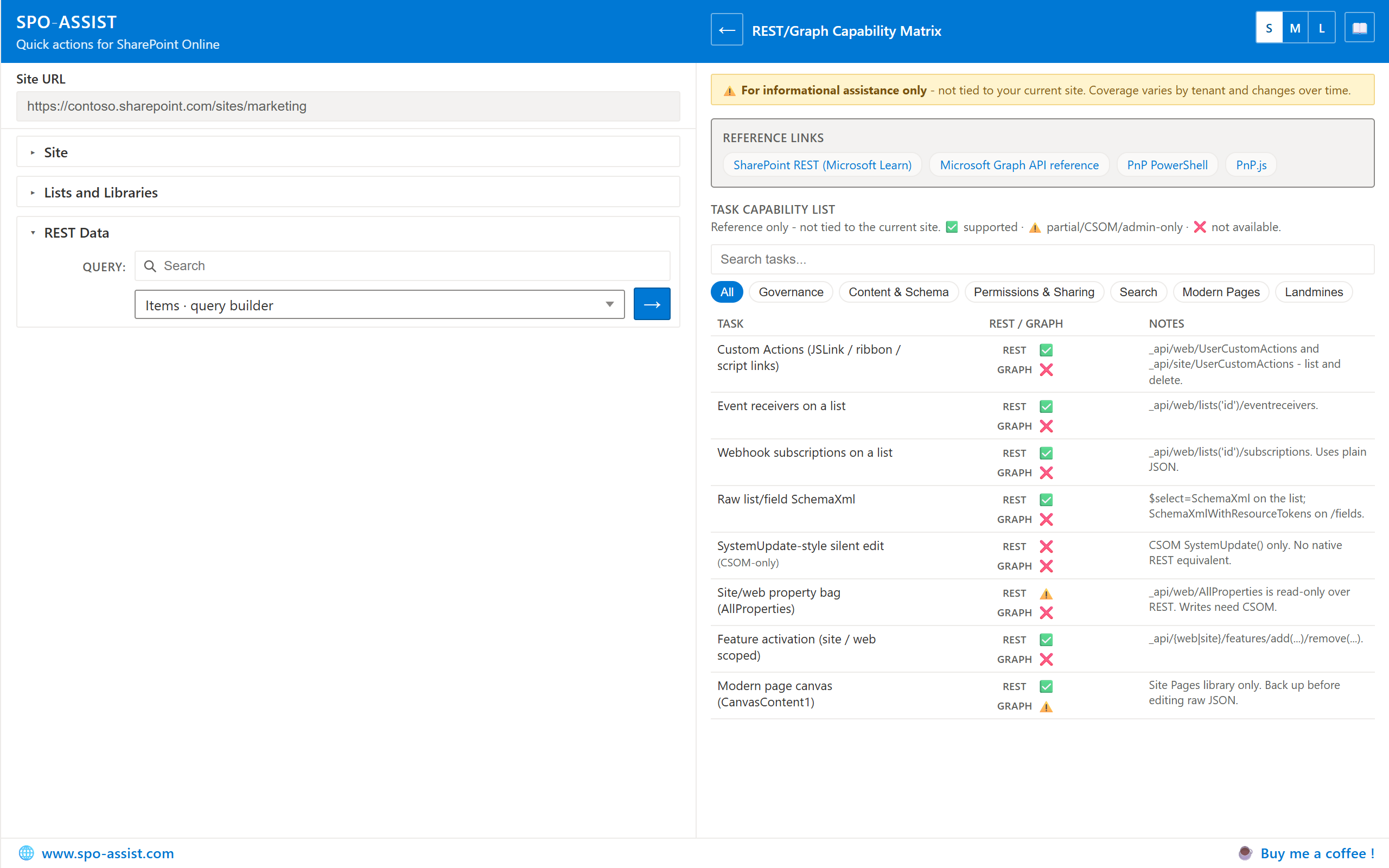1389x868 pixels.
Task: Click REST warning triangle for Site/web property bag
Action: pyautogui.click(x=1046, y=593)
